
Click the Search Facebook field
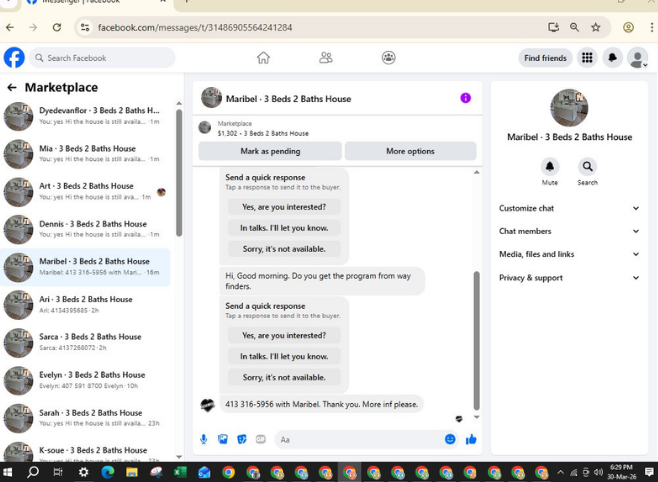pyautogui.click(x=102, y=58)
